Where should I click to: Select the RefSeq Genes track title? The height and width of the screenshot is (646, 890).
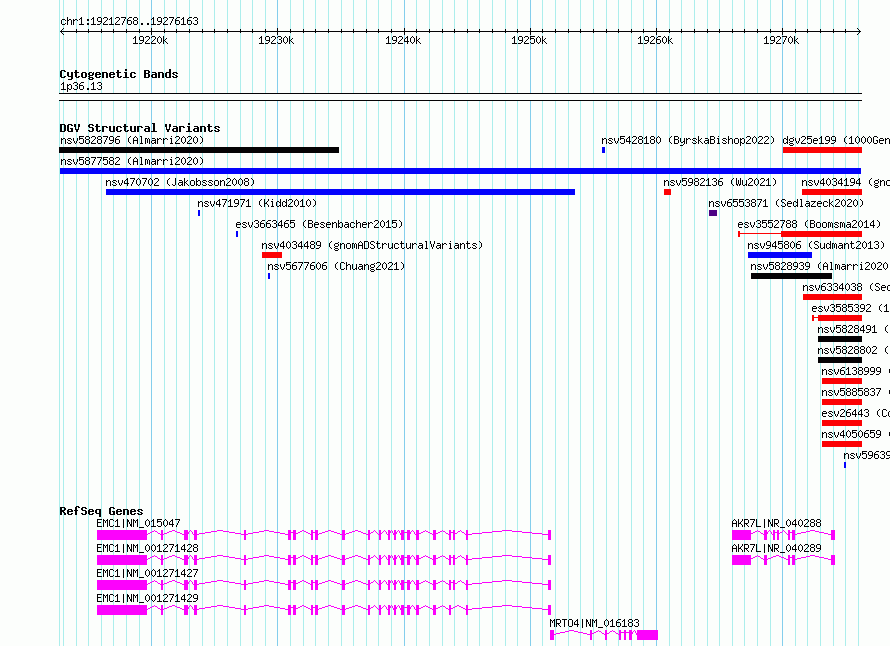click(101, 511)
